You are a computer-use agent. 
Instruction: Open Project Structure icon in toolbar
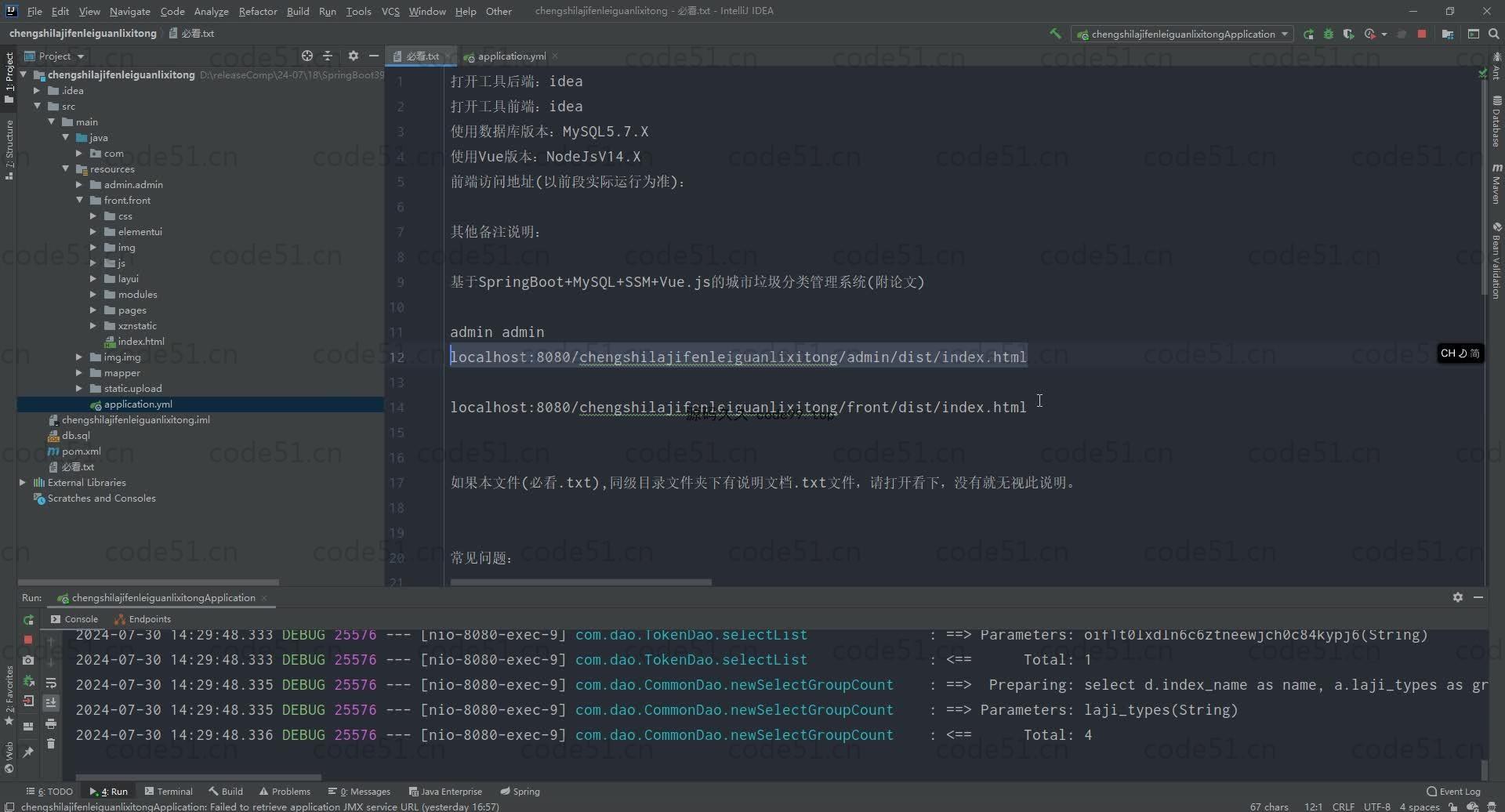pos(1447,34)
